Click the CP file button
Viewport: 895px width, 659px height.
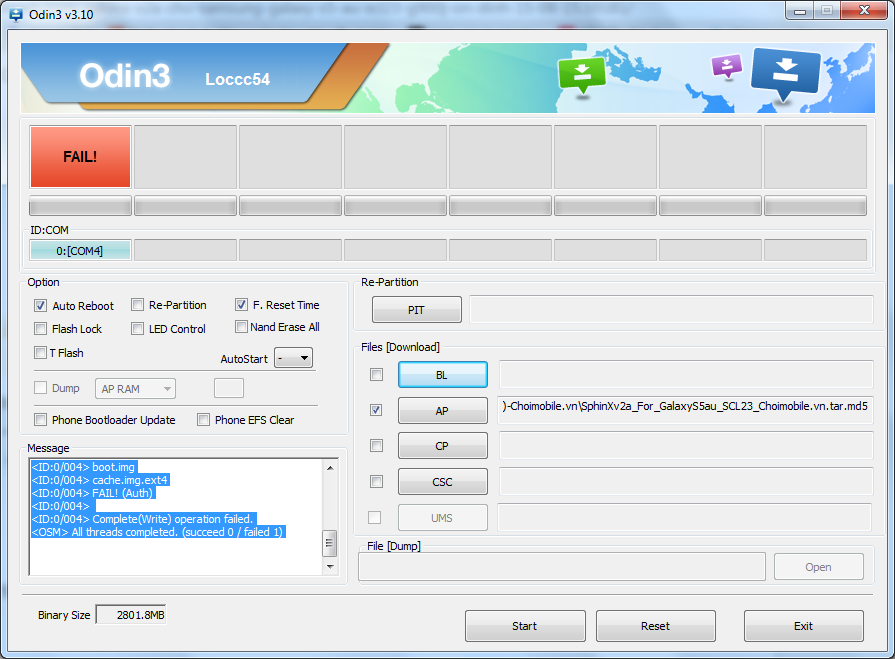coord(442,446)
